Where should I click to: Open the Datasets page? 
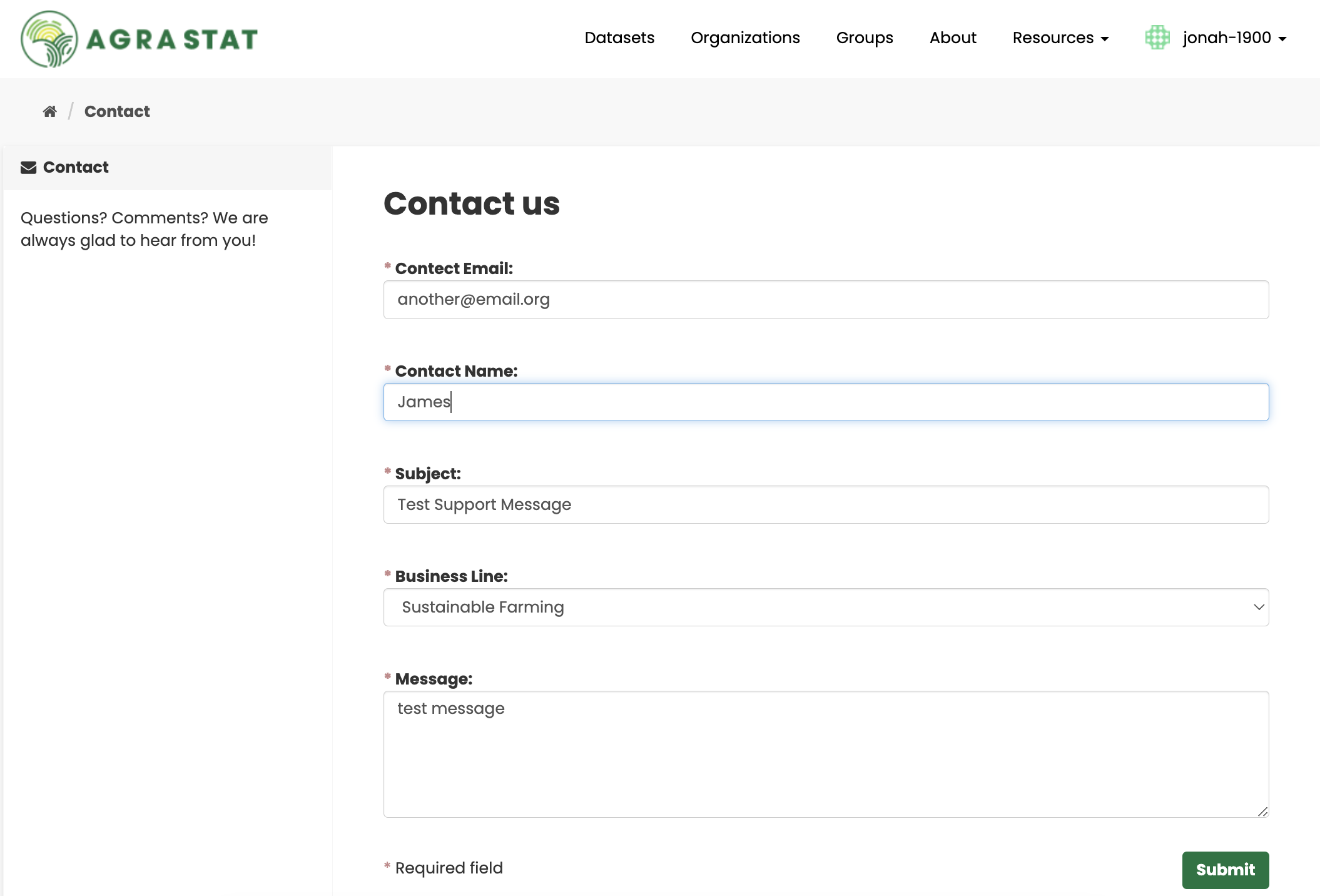[619, 38]
